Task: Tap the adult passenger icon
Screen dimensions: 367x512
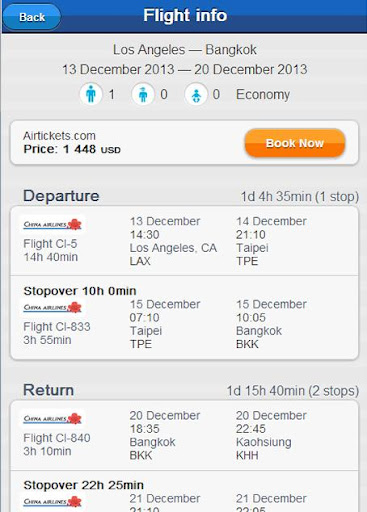Action: click(91, 95)
